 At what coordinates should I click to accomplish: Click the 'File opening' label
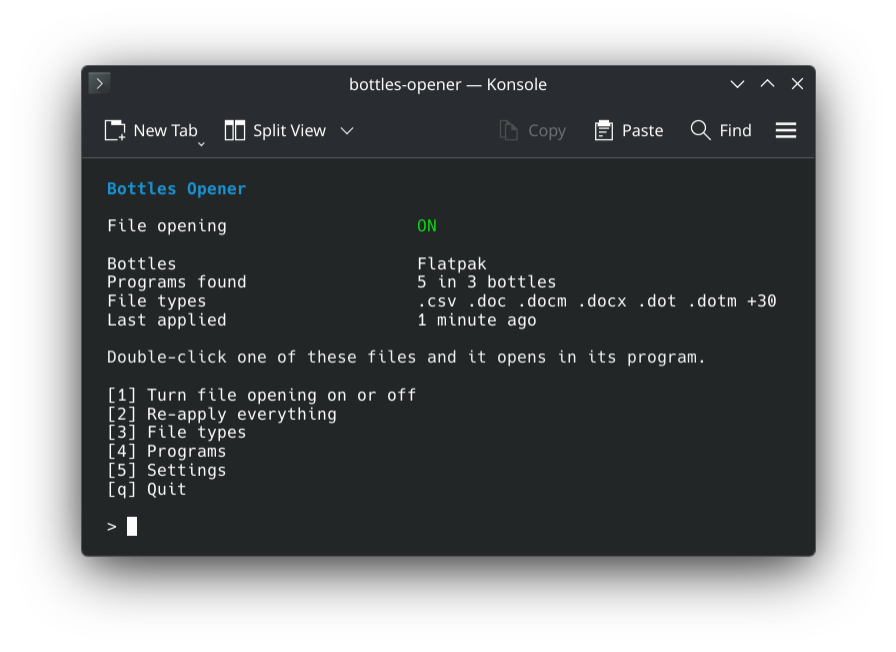point(167,226)
